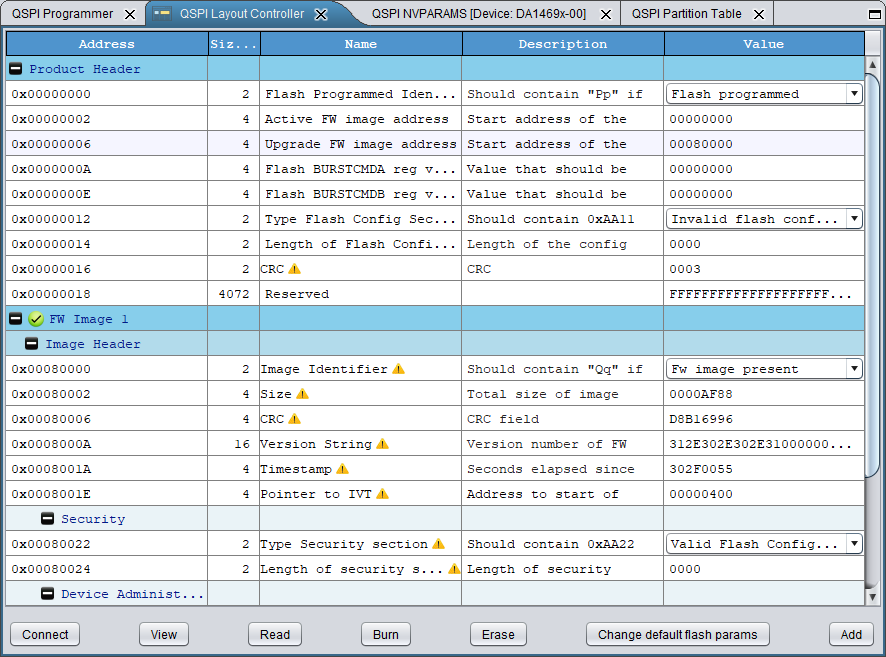Click warning icon on CRC row at 0x00080006
The width and height of the screenshot is (886, 657).
pyautogui.click(x=294, y=419)
